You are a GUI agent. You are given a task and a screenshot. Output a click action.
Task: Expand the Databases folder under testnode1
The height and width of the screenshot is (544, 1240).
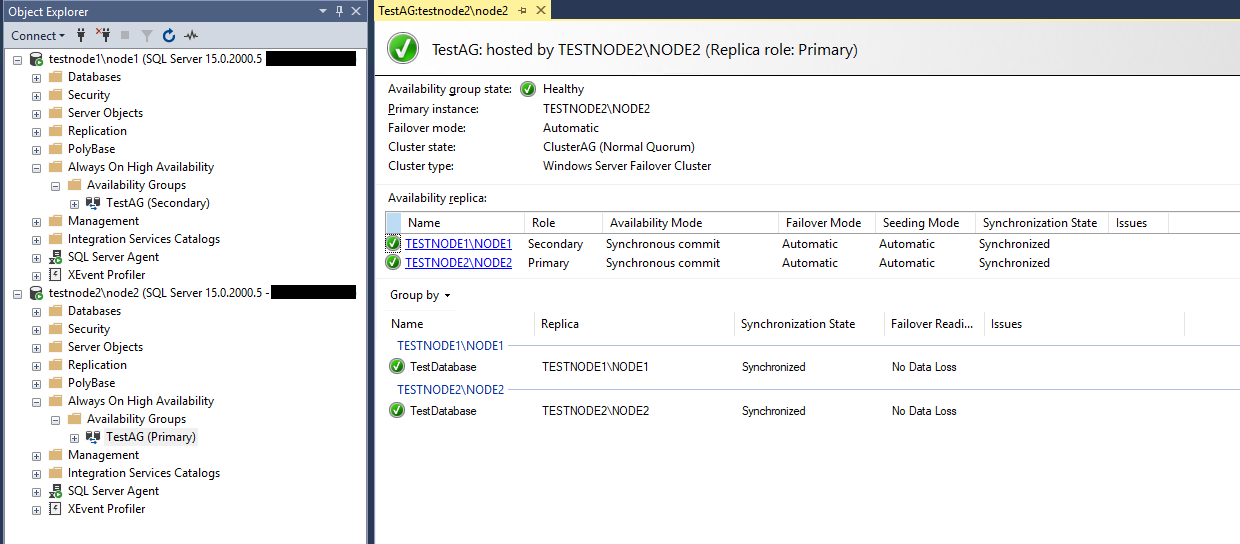pos(36,77)
